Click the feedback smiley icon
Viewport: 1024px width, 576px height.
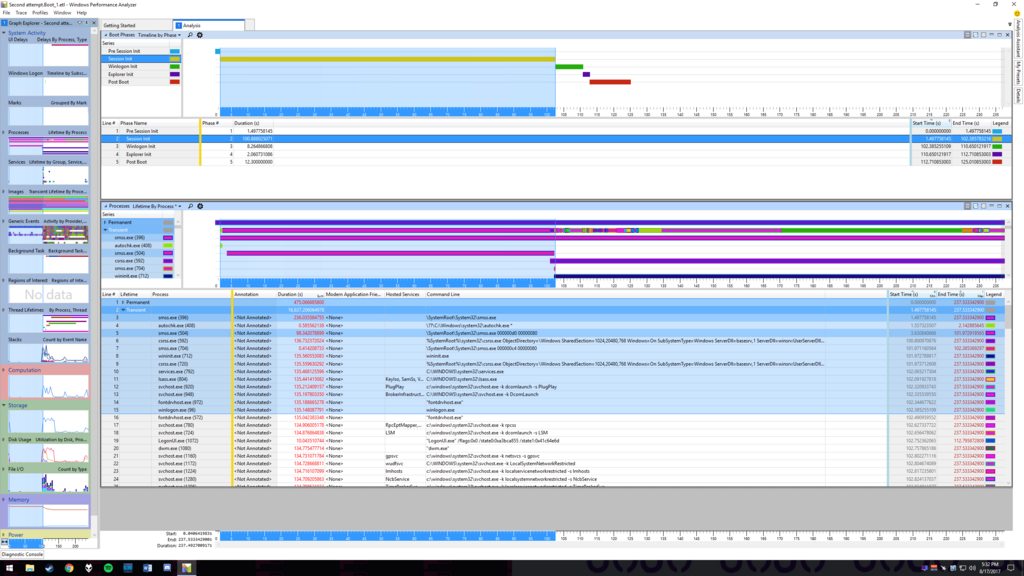[1017, 13]
